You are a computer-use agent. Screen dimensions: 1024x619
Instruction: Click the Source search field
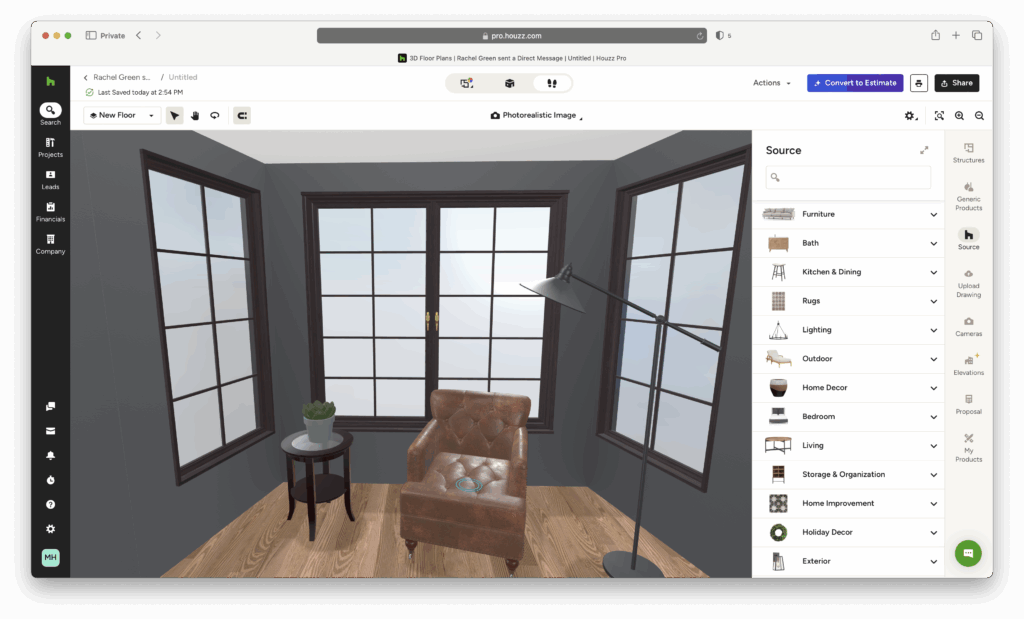point(848,177)
